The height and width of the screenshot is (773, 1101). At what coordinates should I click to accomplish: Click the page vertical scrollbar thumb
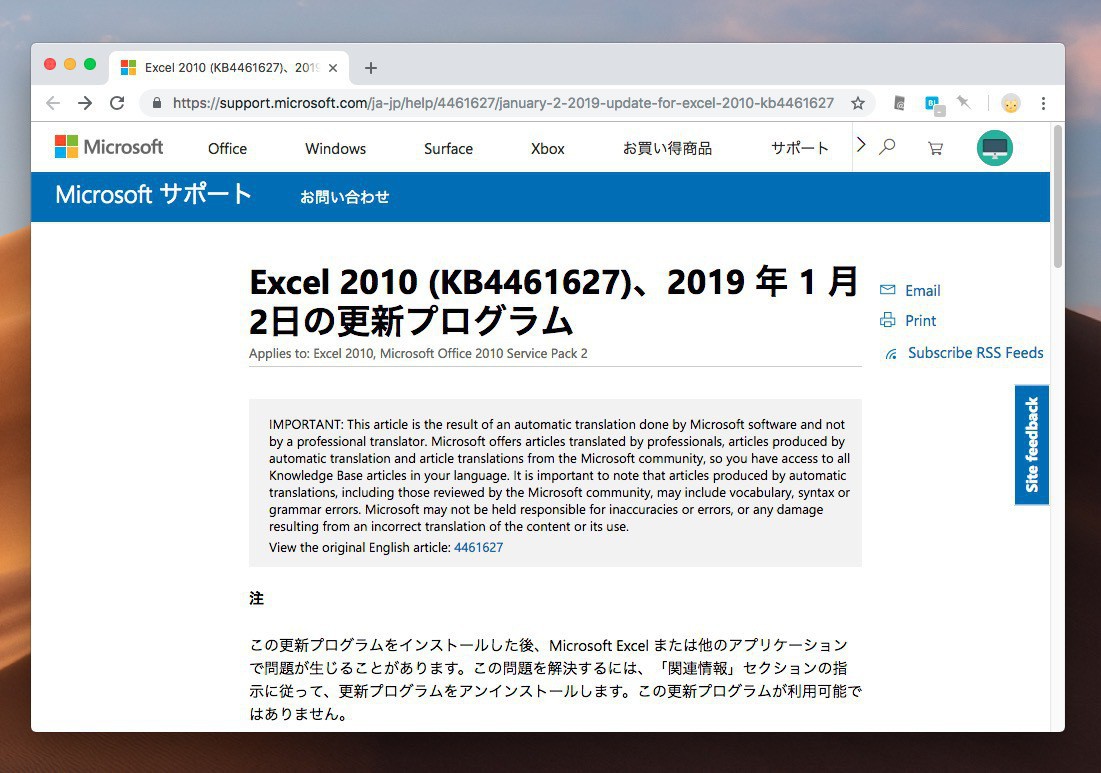[1057, 197]
